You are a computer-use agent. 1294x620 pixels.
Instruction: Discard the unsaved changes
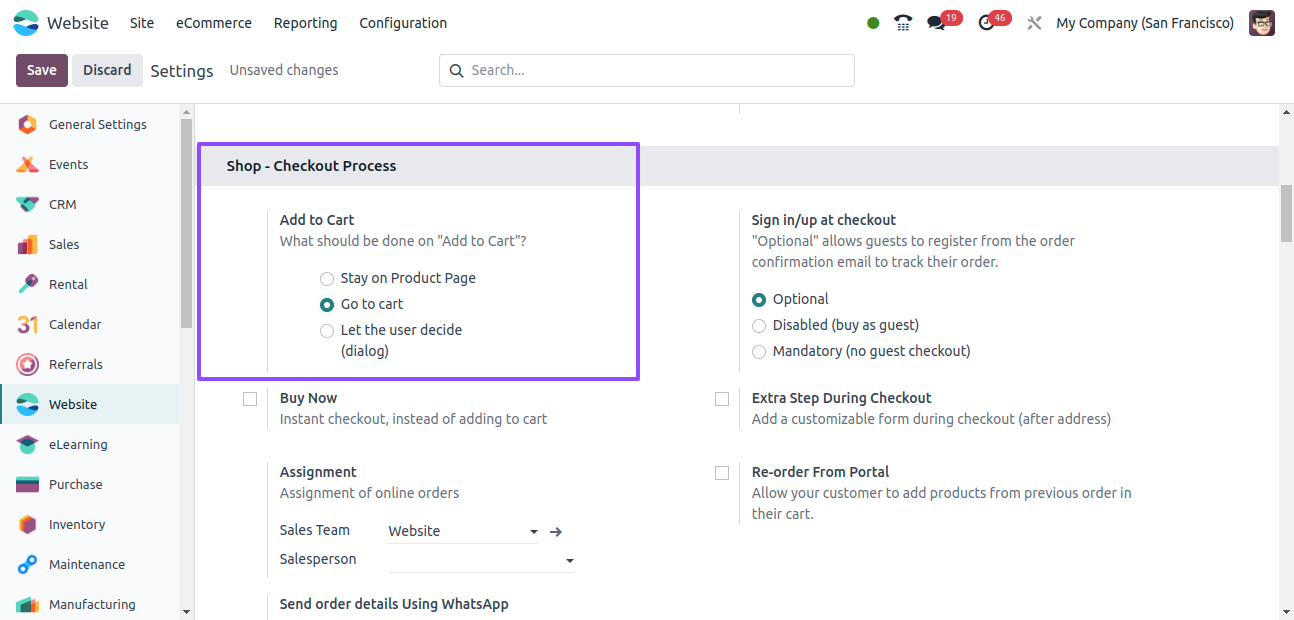[107, 70]
